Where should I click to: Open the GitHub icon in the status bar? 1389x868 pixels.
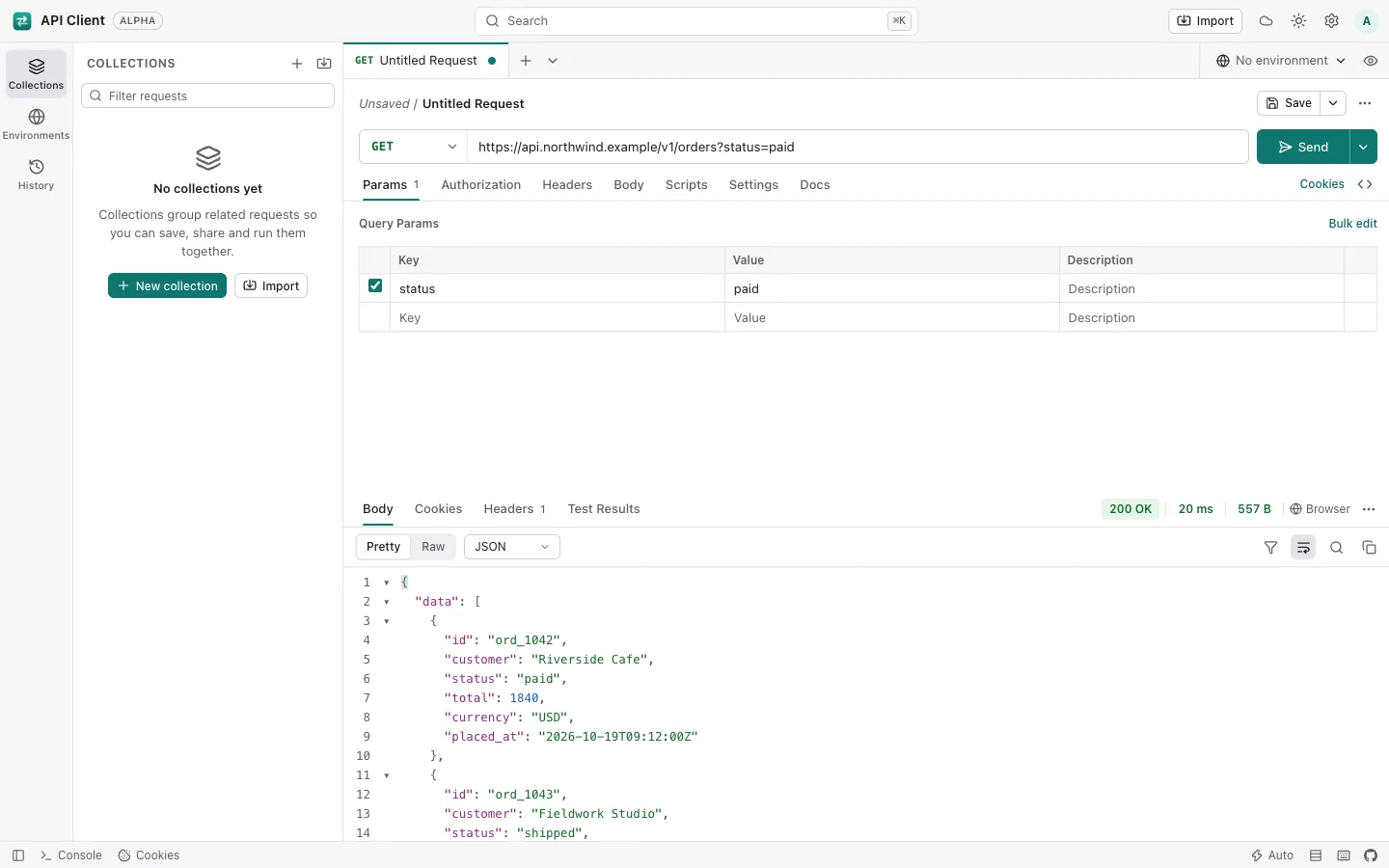click(x=1371, y=855)
